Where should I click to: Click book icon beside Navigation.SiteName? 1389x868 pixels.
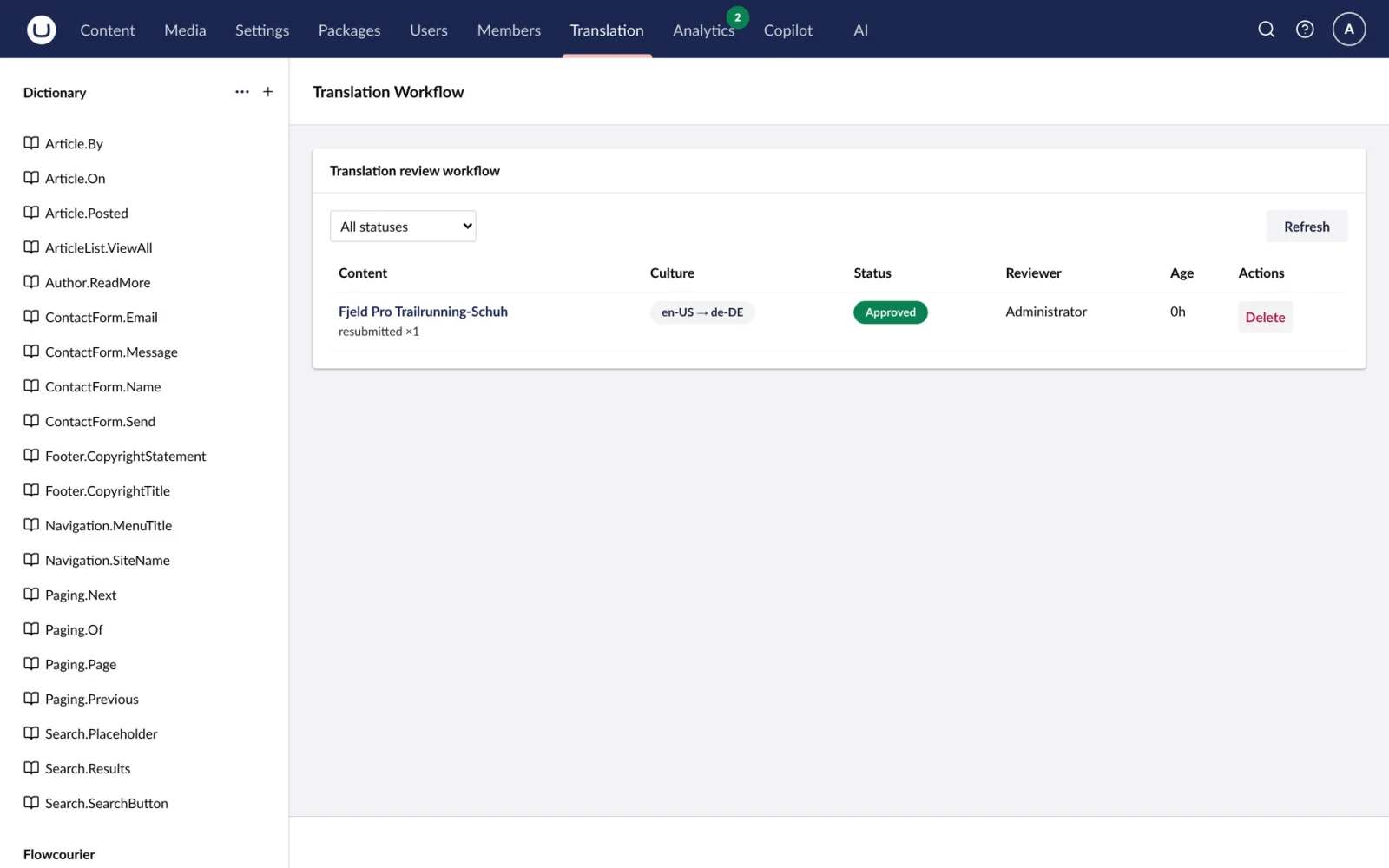pyautogui.click(x=31, y=560)
